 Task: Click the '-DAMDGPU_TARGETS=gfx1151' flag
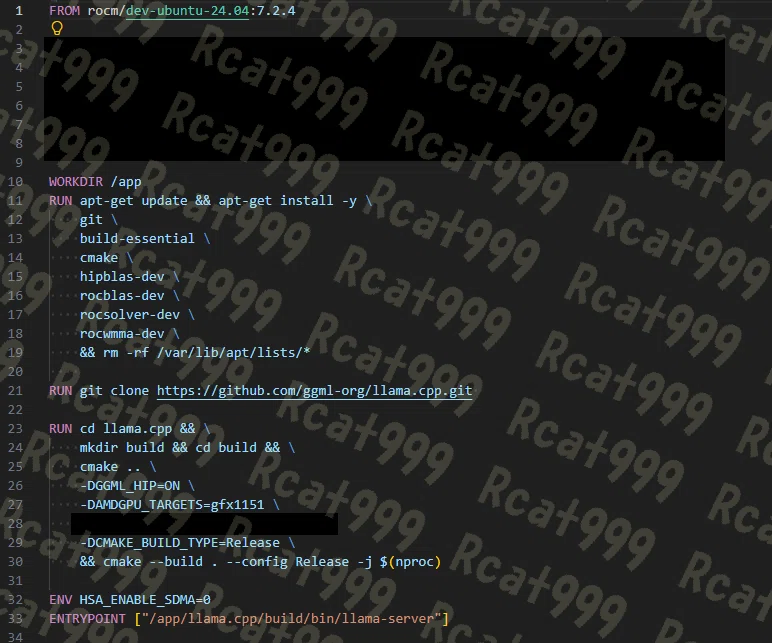pyautogui.click(x=172, y=505)
